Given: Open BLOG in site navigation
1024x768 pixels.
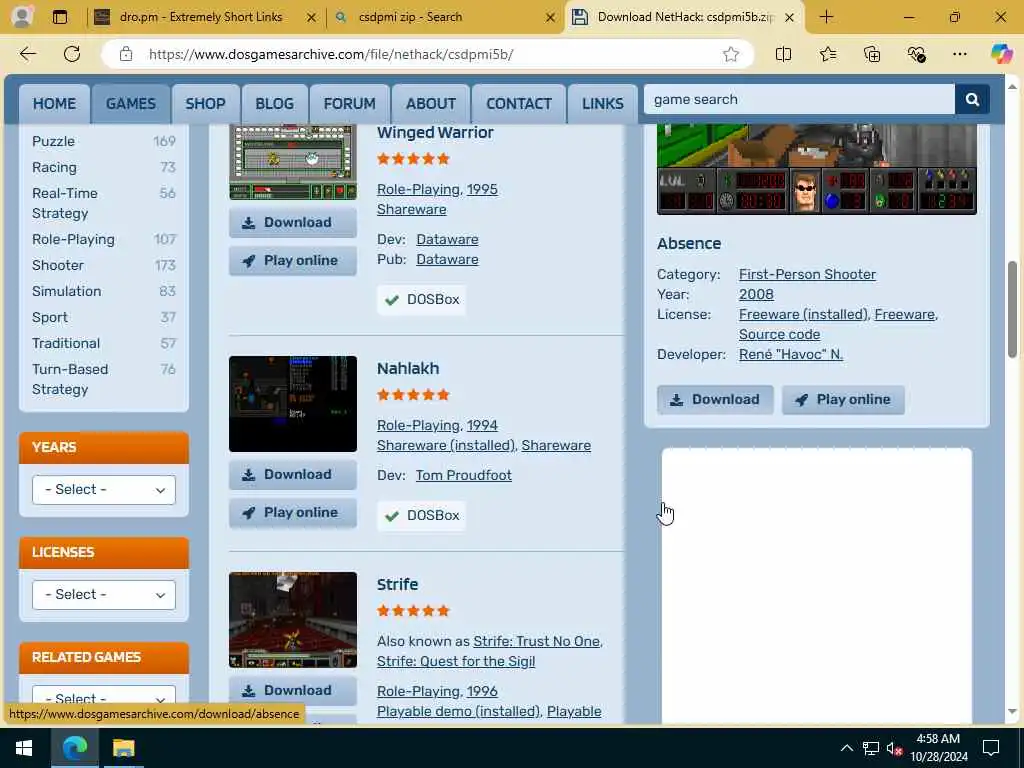Looking at the screenshot, I should (x=274, y=104).
